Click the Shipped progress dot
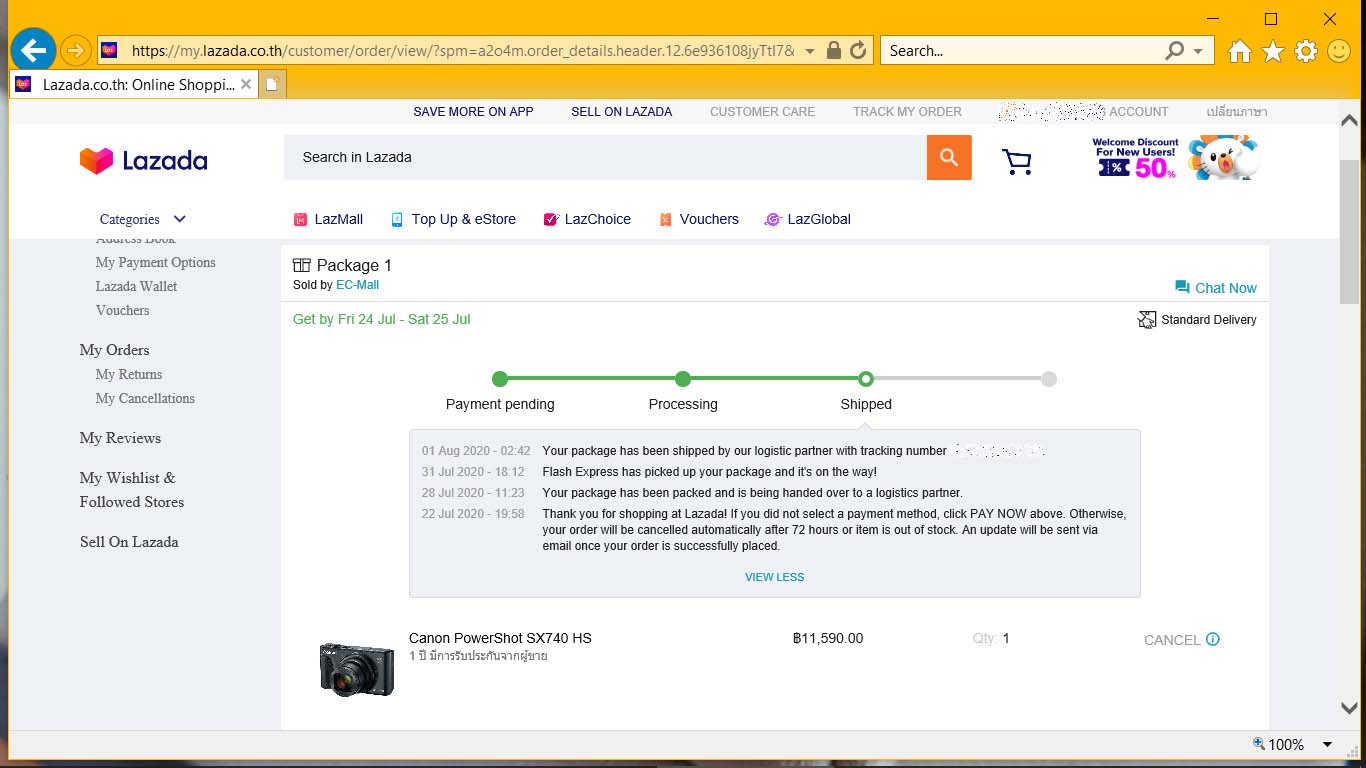The image size is (1366, 768). point(866,379)
